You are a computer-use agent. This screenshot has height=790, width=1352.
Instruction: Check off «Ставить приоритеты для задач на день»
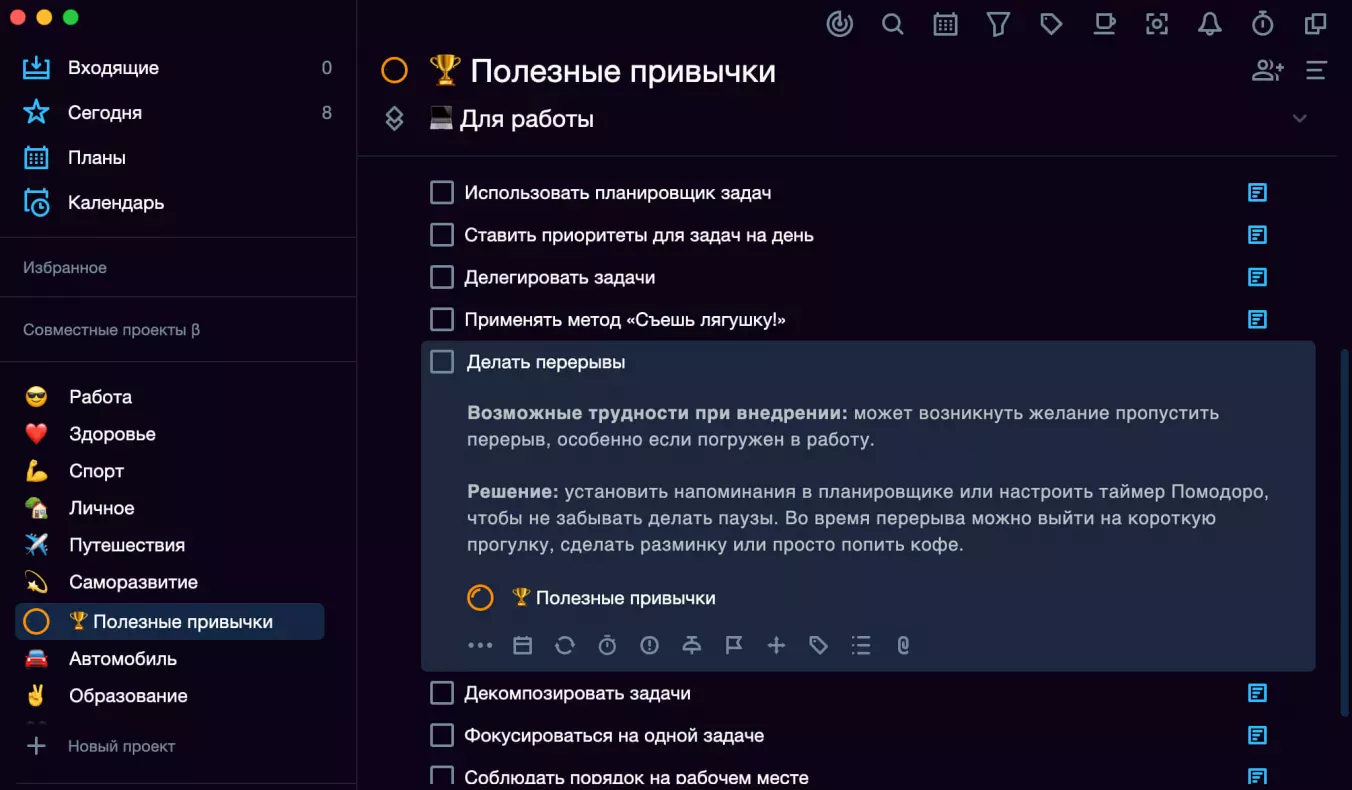tap(442, 235)
